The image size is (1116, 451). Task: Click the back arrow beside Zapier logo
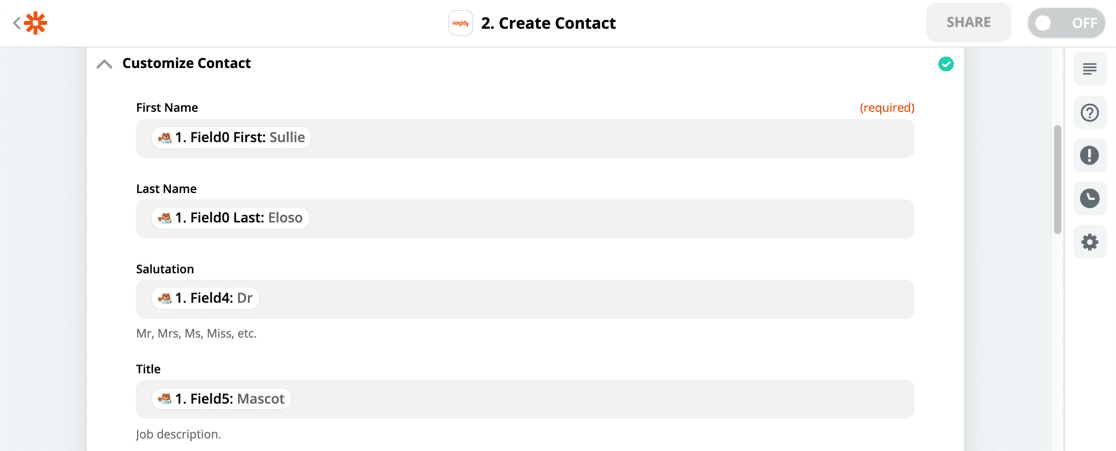[x=16, y=23]
